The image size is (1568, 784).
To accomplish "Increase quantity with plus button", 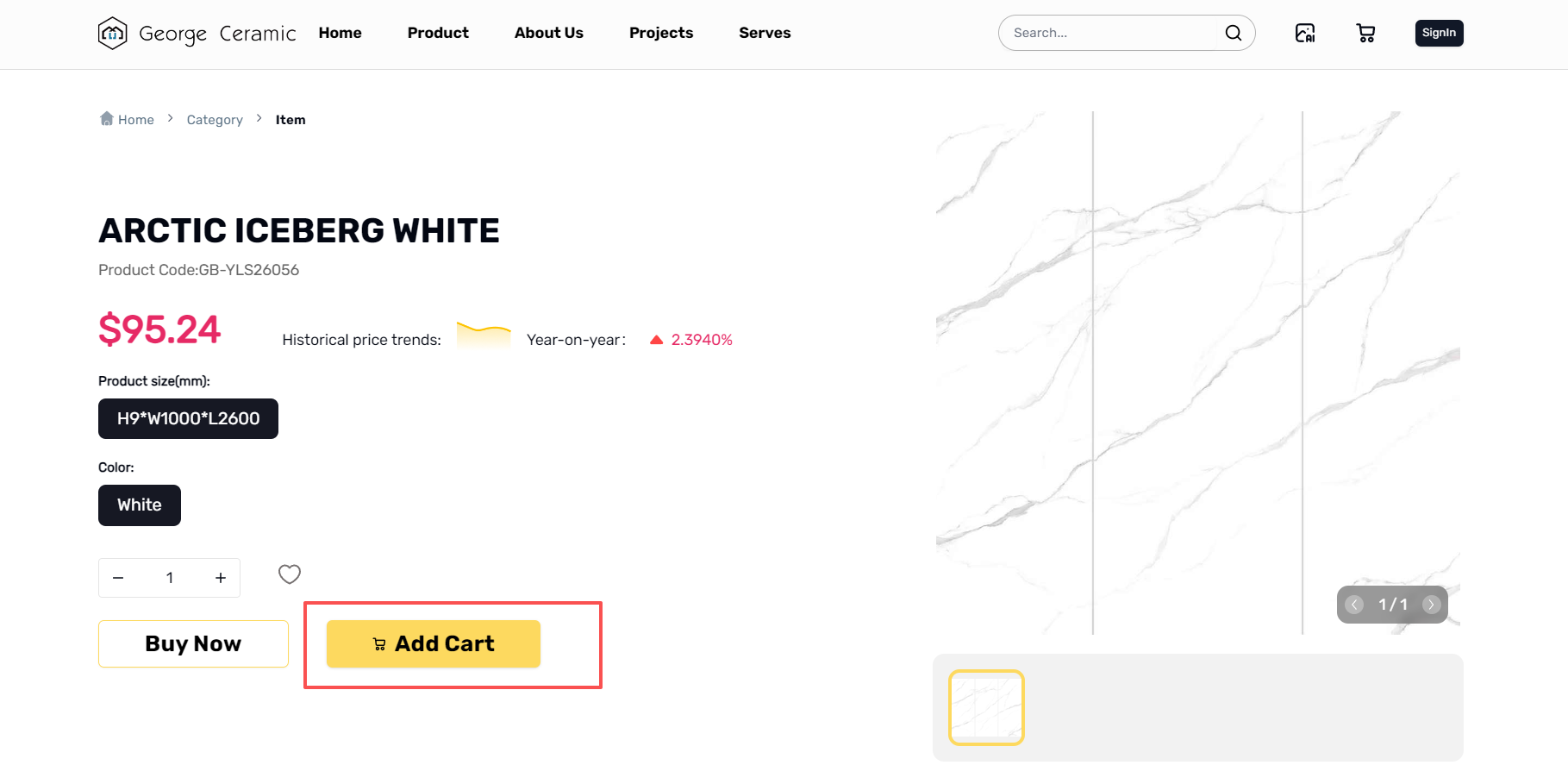I will (x=221, y=578).
